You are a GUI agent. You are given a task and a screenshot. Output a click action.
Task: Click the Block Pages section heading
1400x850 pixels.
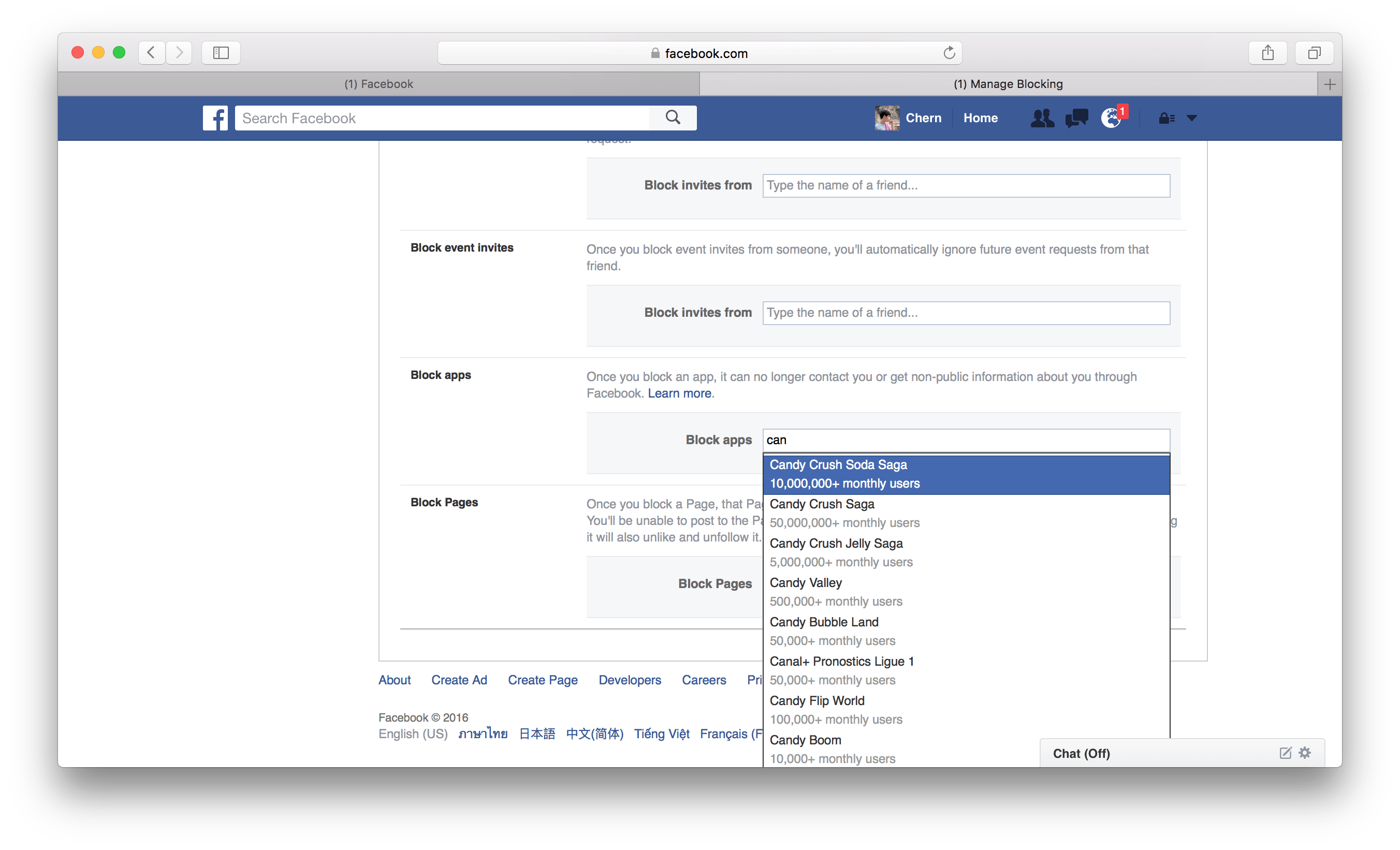(444, 502)
